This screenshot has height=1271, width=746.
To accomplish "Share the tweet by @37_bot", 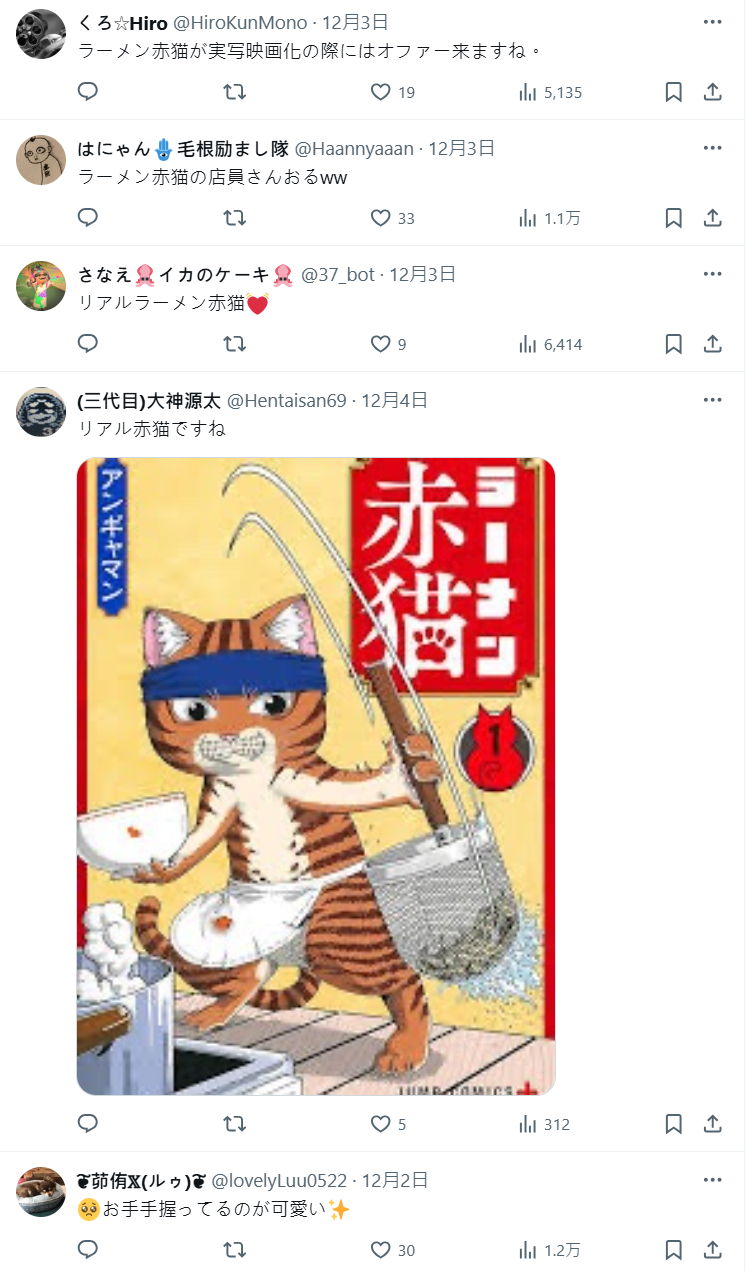I will (x=713, y=344).
